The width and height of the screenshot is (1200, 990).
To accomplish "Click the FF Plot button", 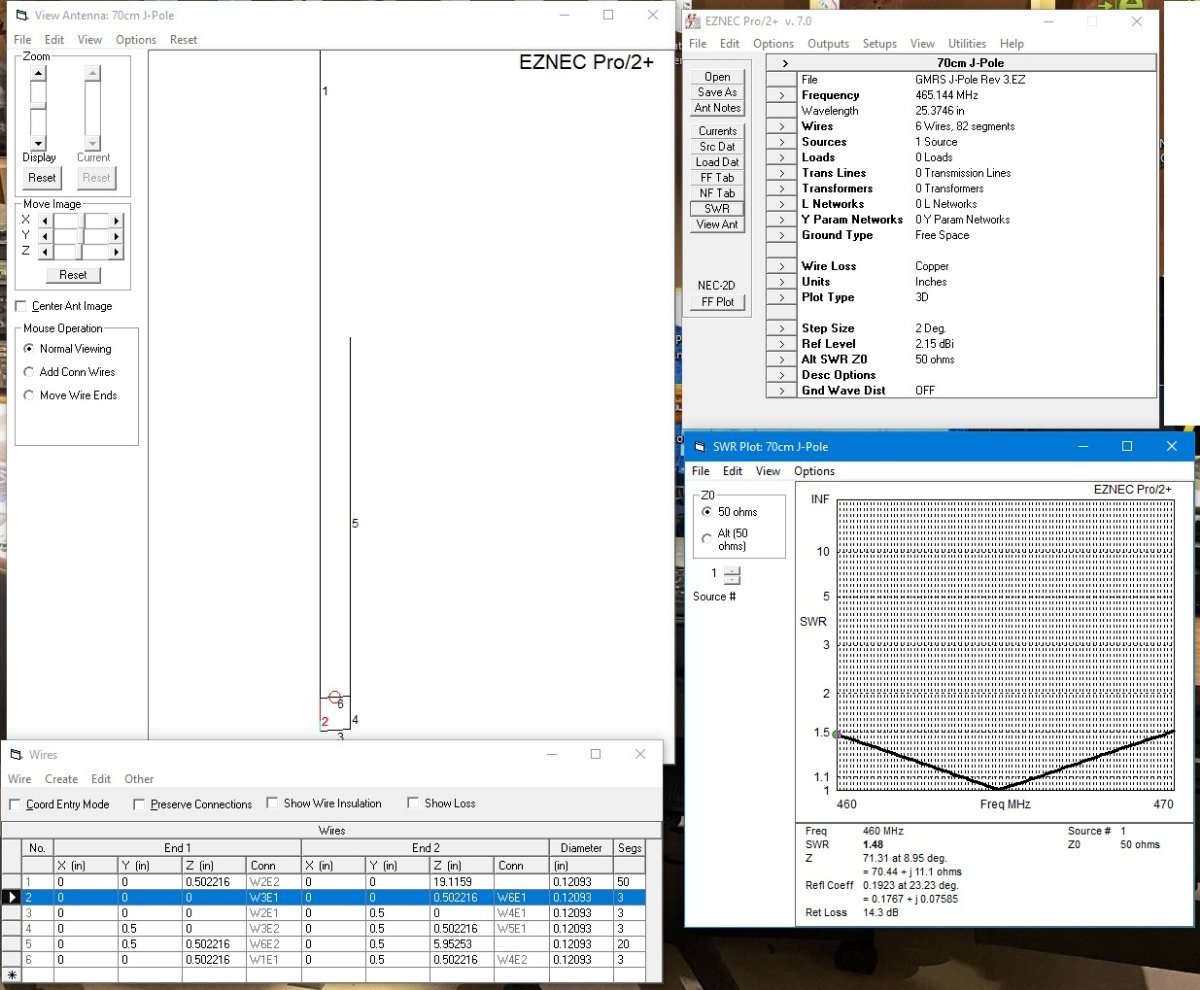I will [x=717, y=302].
